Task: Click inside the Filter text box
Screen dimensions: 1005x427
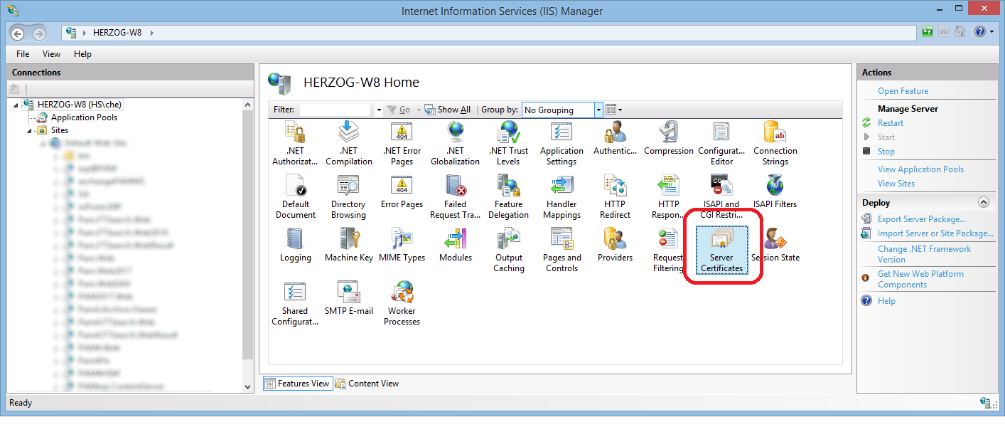Action: click(334, 109)
